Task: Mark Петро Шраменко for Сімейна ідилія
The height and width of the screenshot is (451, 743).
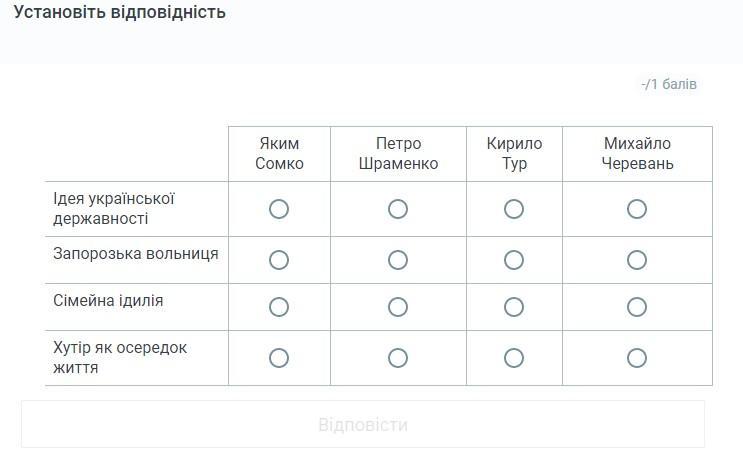Action: (x=398, y=307)
